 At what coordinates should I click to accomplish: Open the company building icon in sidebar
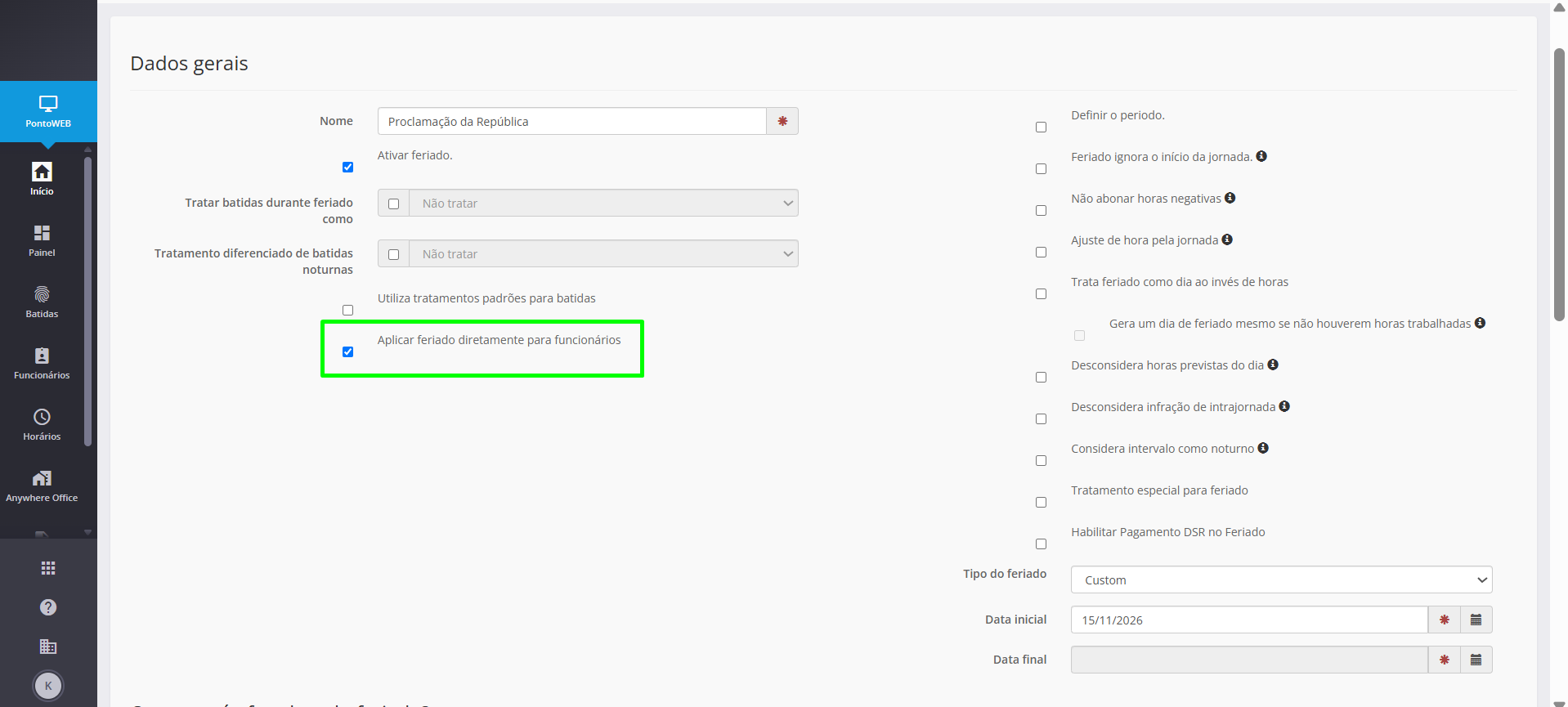[48, 647]
